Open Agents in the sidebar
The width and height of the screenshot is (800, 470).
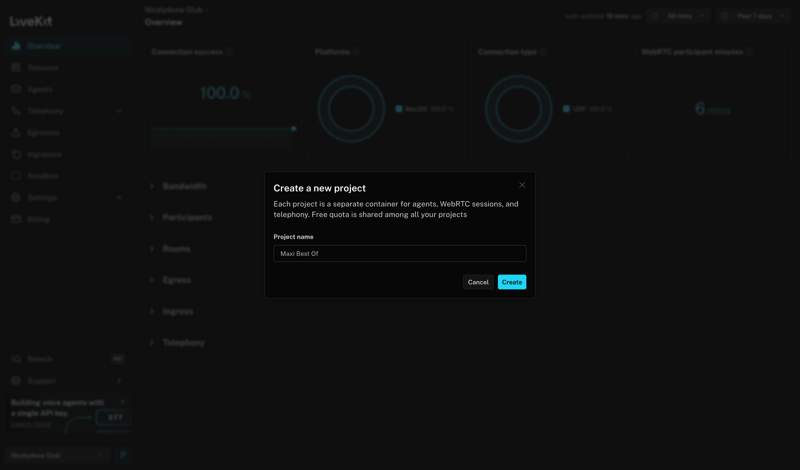(67, 89)
